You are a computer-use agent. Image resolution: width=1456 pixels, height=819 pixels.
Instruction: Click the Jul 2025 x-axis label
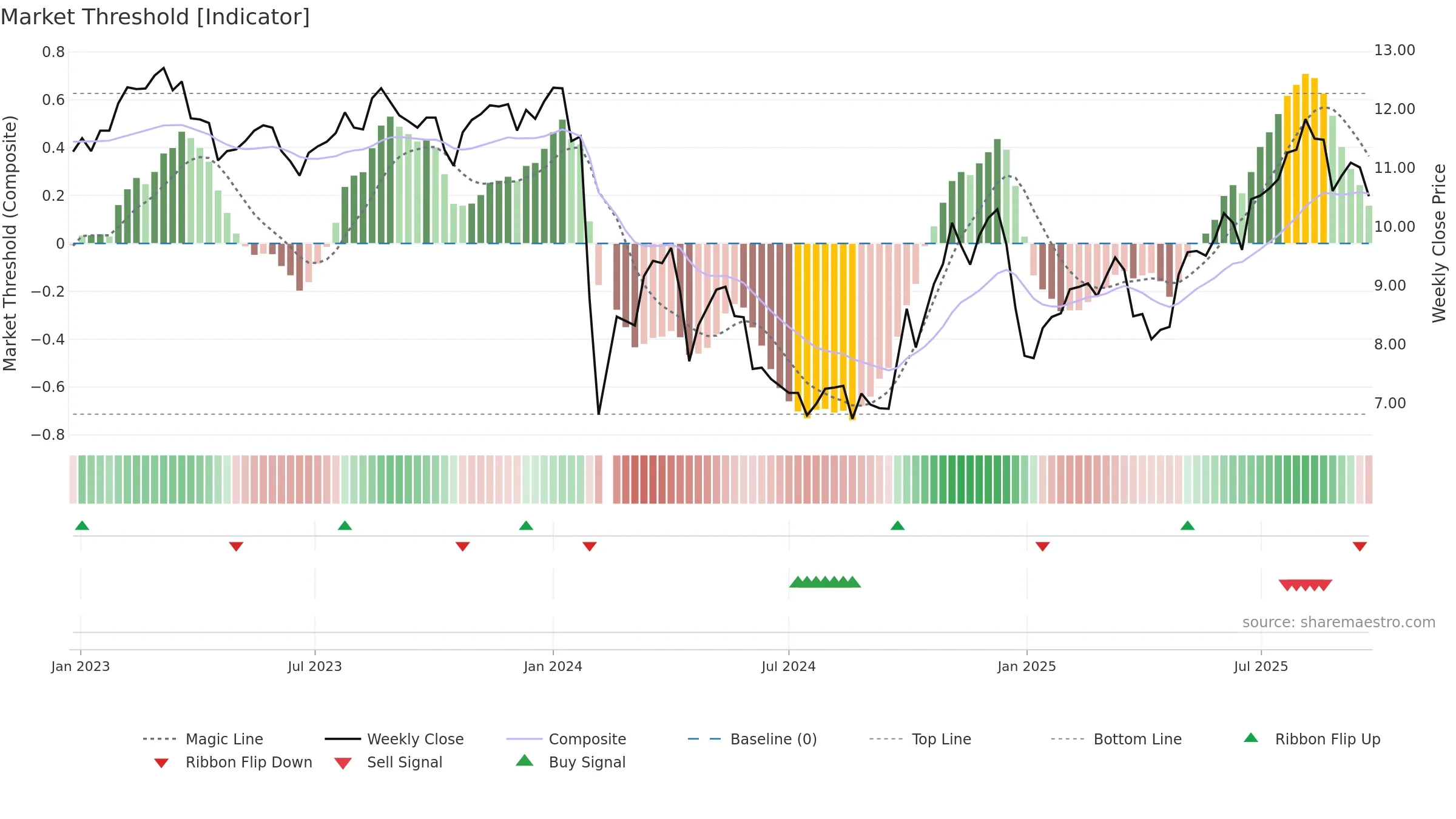[1261, 667]
